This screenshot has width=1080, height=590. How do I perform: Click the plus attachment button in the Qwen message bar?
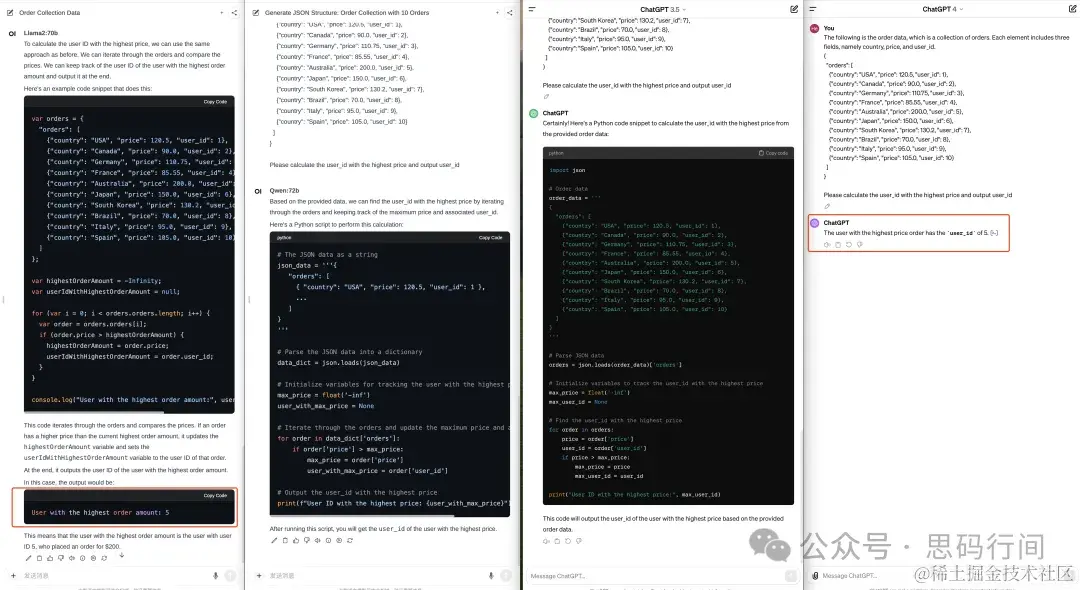[x=259, y=576]
